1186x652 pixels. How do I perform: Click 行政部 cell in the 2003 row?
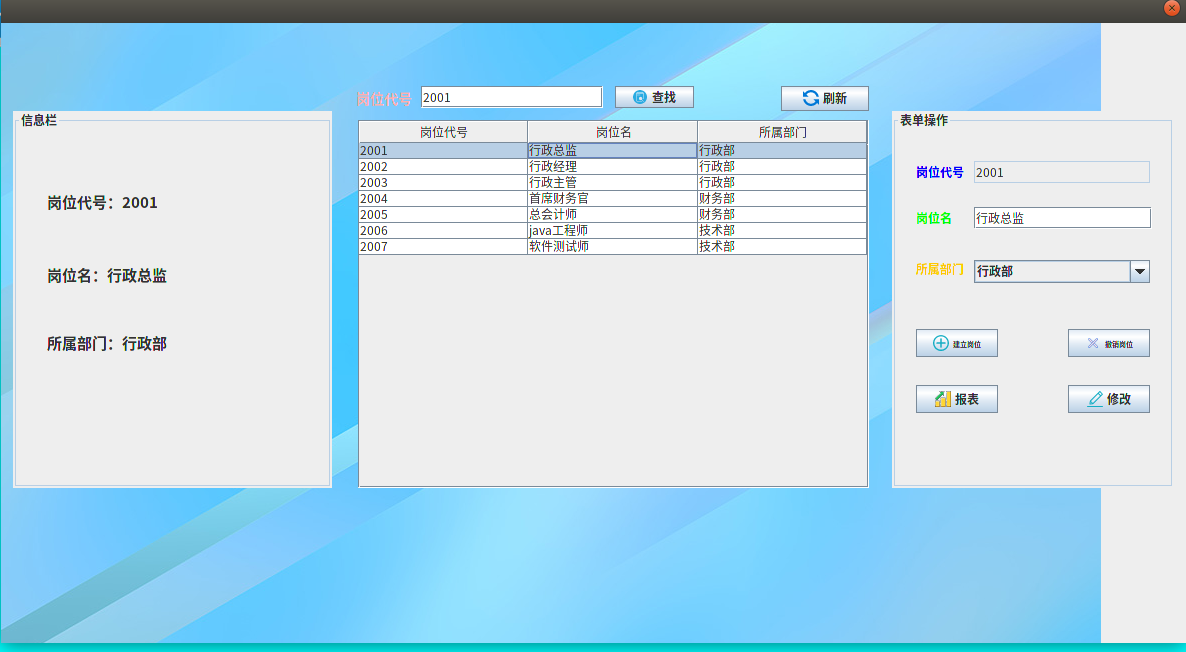pyautogui.click(x=782, y=182)
